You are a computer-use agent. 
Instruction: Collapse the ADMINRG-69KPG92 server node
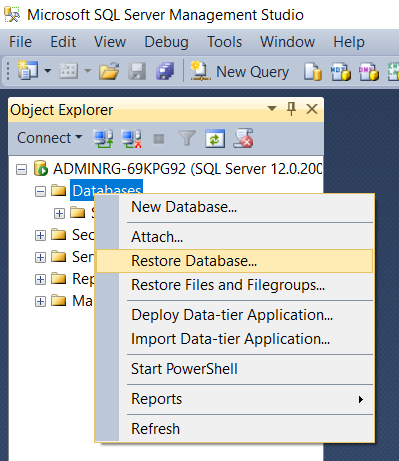(x=21, y=170)
